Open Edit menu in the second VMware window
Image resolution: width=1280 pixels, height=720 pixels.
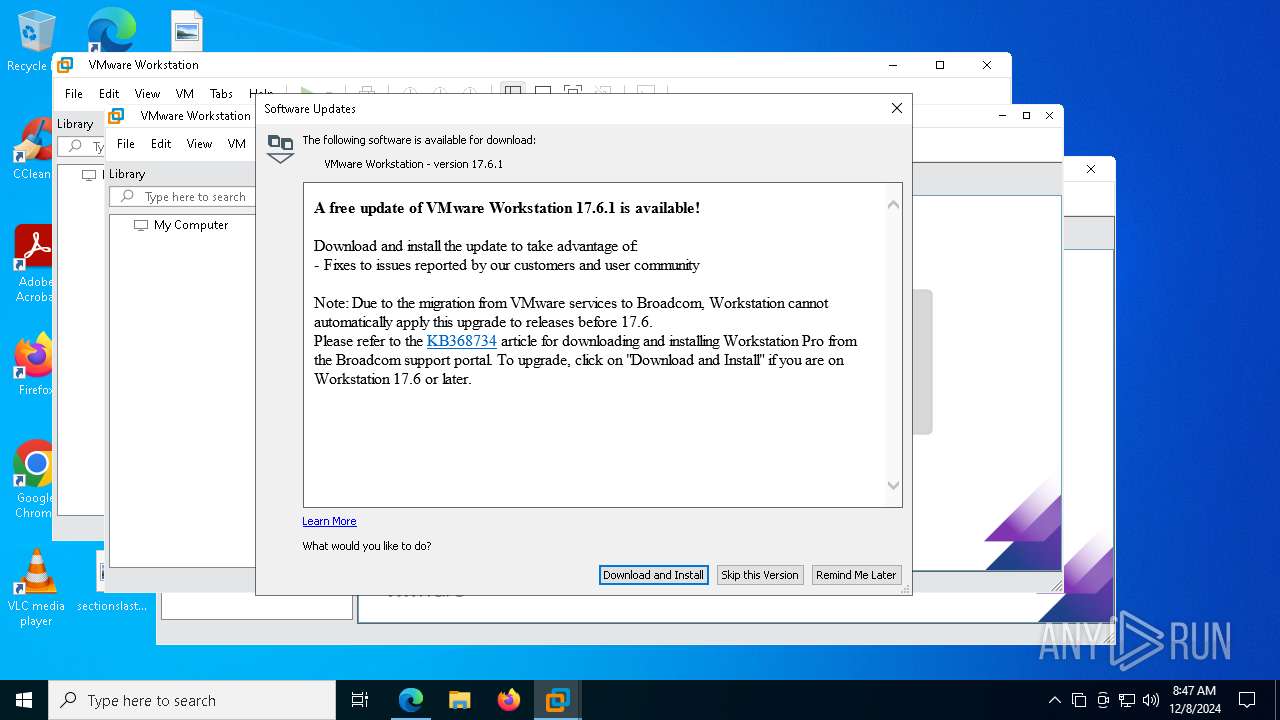tap(161, 143)
